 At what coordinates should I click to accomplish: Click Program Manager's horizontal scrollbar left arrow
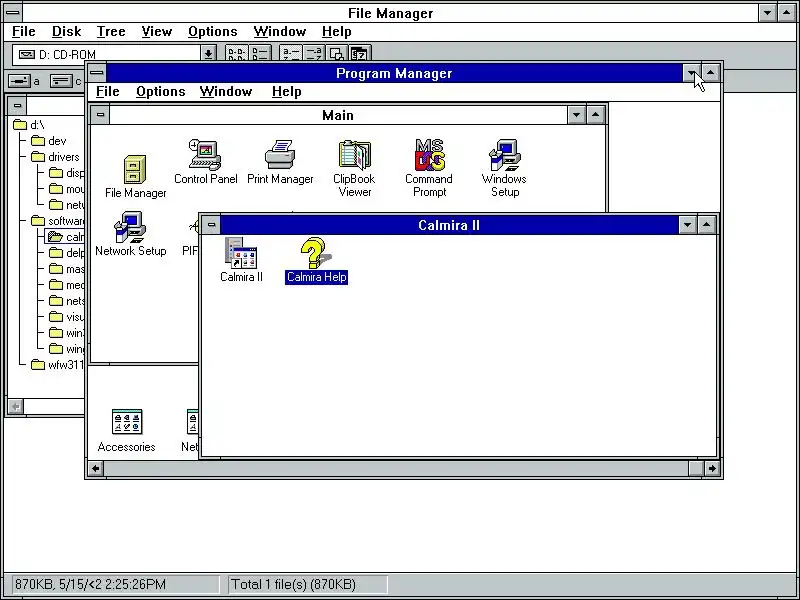click(95, 468)
